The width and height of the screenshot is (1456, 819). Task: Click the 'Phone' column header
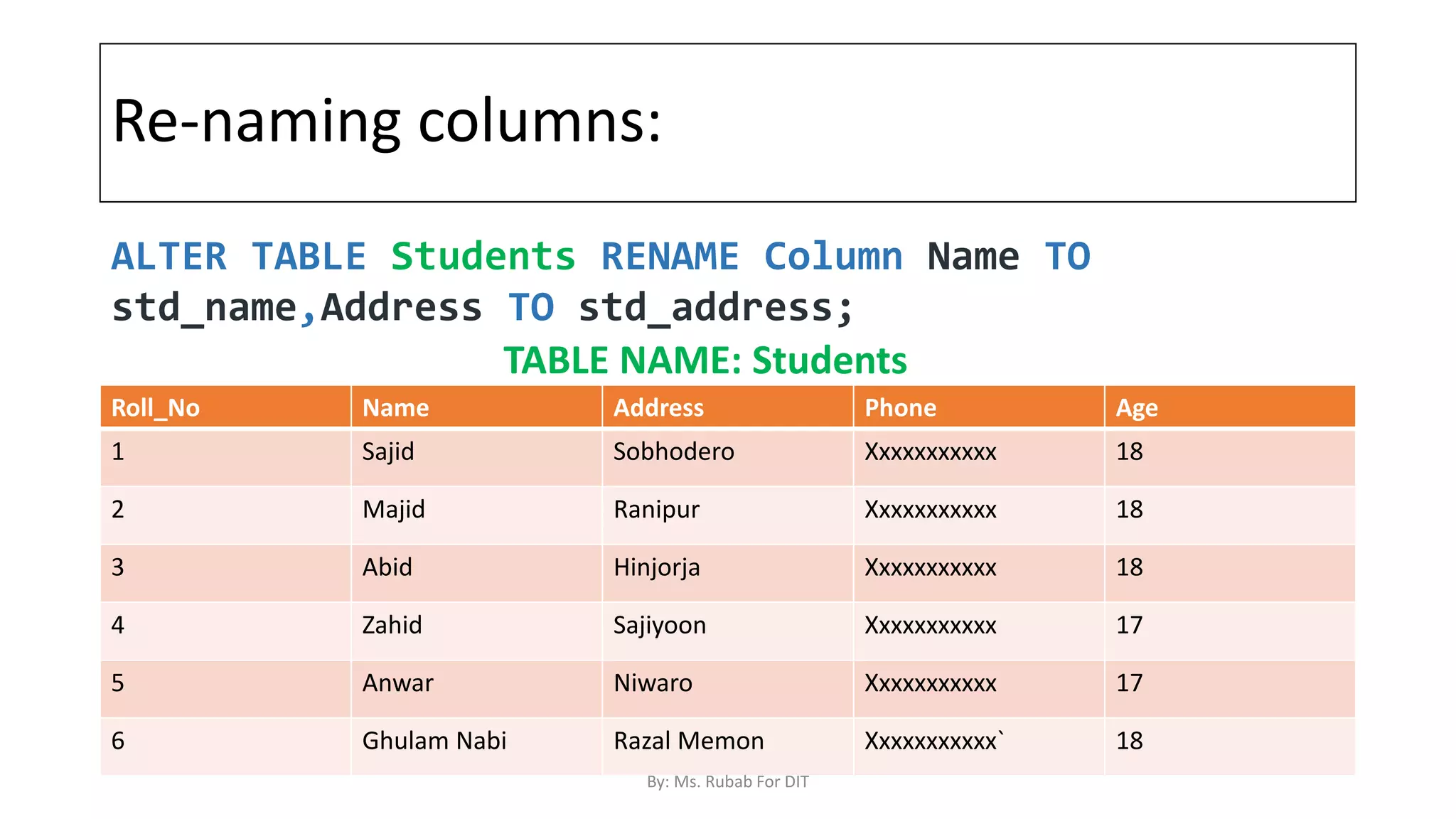tap(978, 407)
